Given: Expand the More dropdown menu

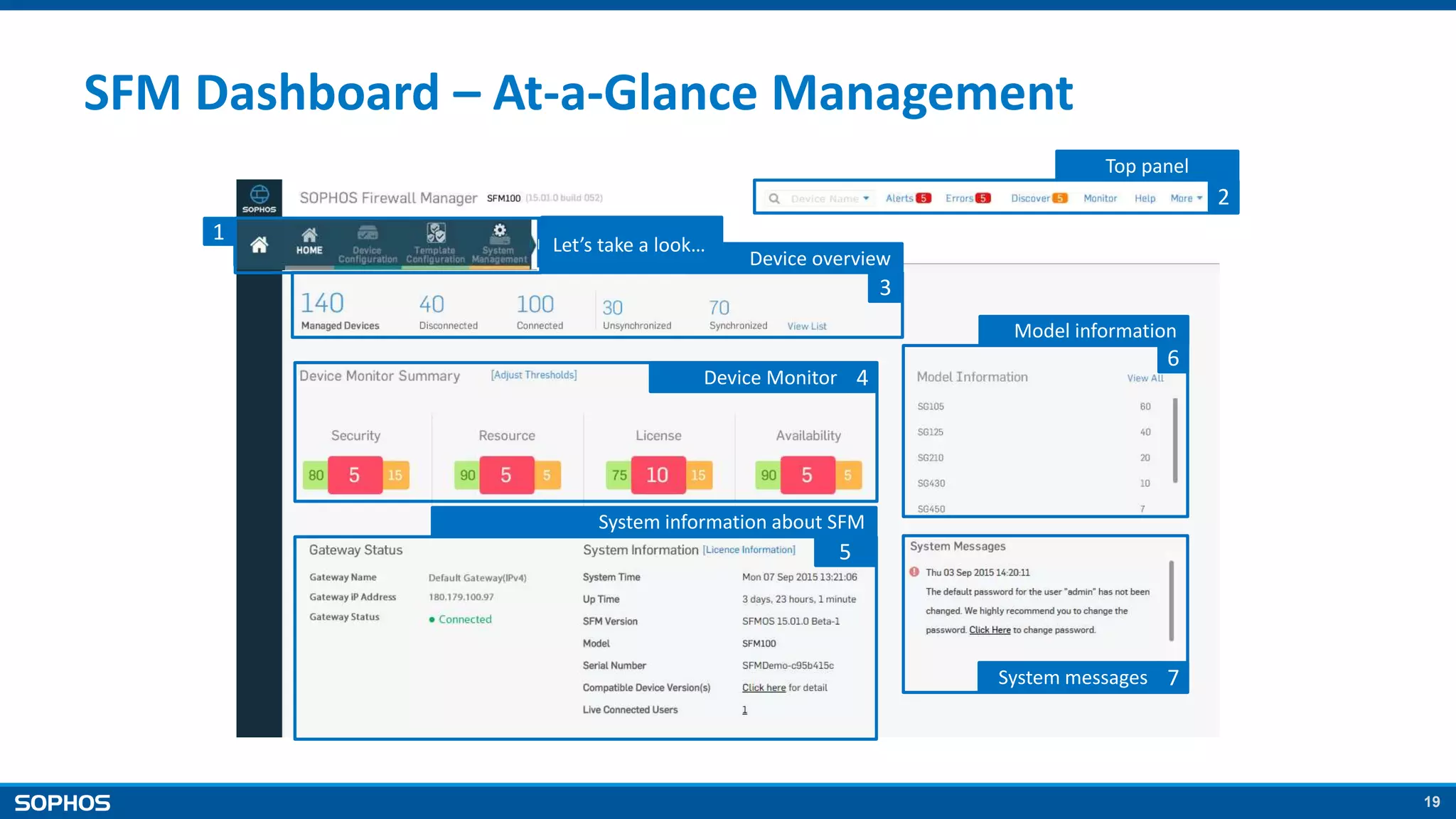Looking at the screenshot, I should [1187, 198].
